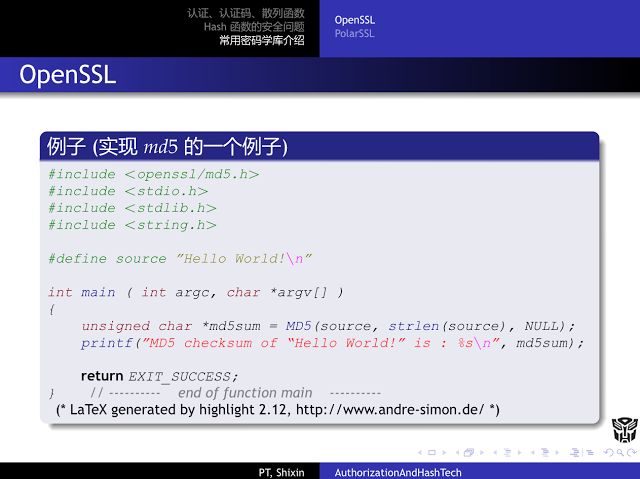
Task: Open the 认证、认证码、散列函数 section
Action: click(x=246, y=13)
